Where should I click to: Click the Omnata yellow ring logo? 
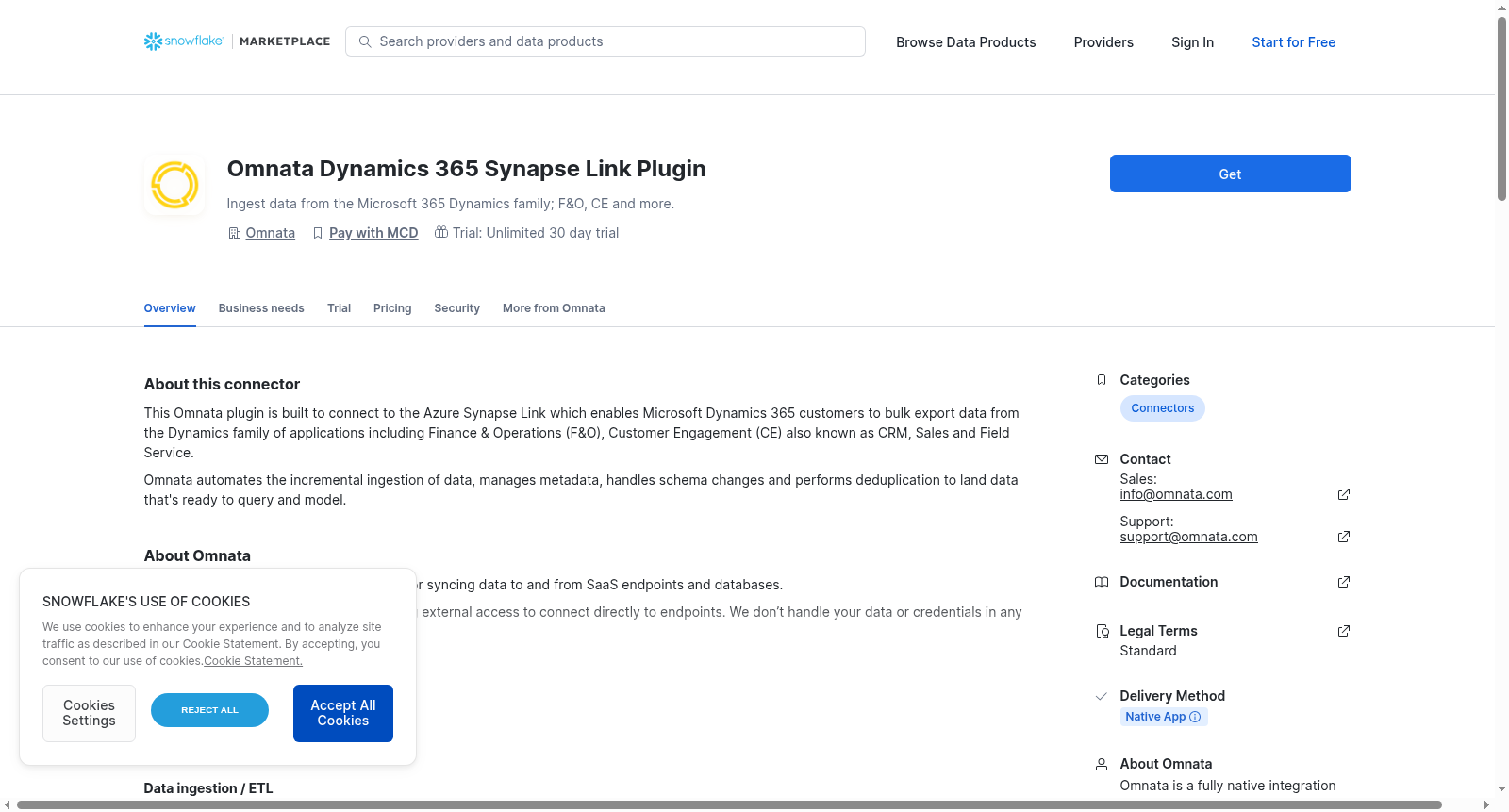tap(174, 185)
